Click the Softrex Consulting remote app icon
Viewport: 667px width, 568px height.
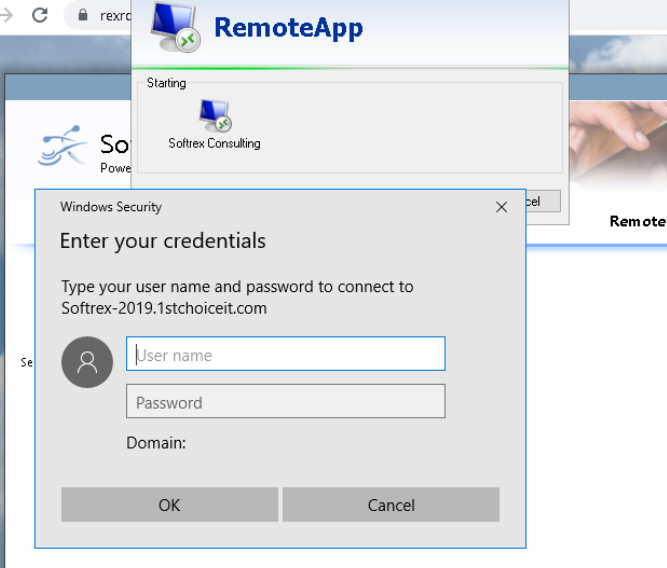point(215,116)
